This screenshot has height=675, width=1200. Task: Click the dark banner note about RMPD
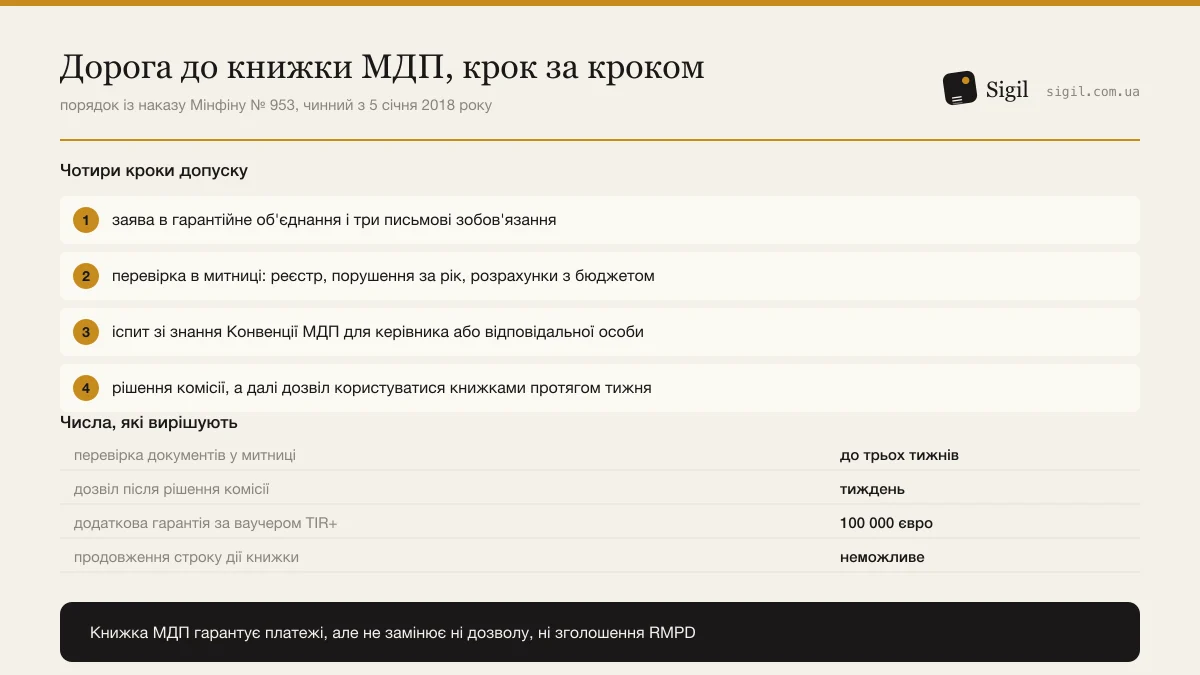[600, 632]
